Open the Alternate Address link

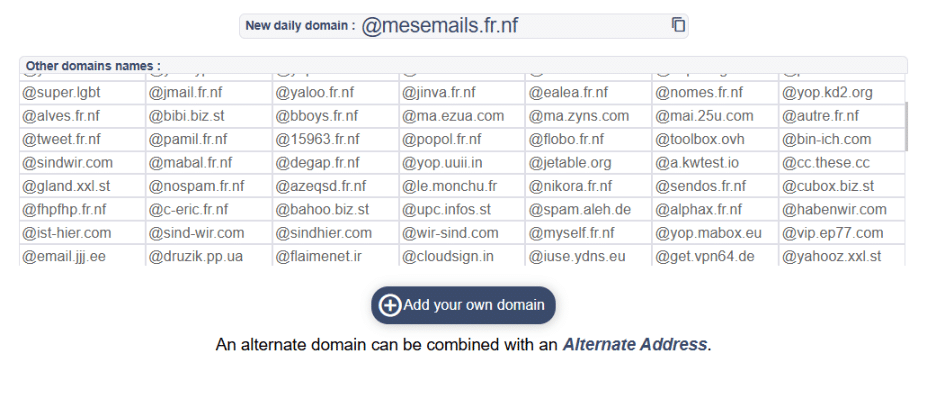[x=636, y=345]
